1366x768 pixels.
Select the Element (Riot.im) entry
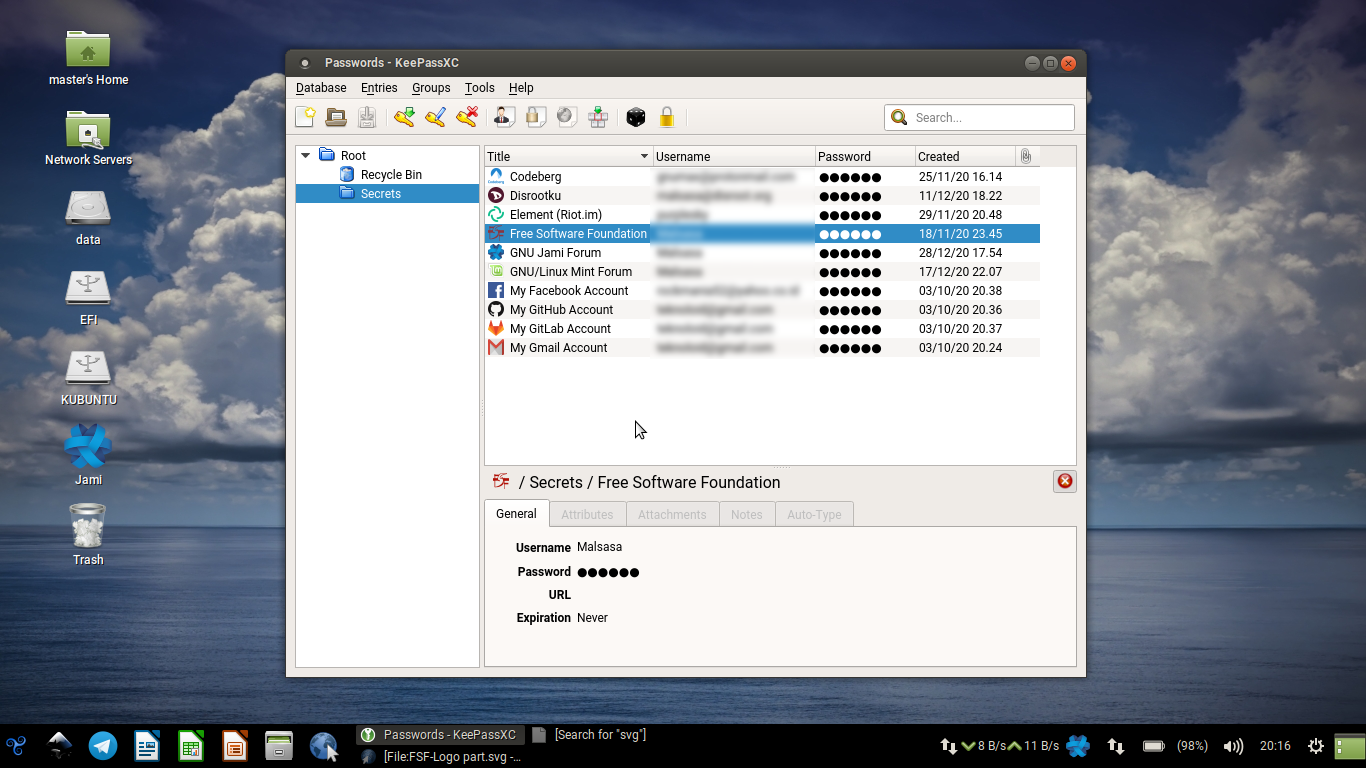pos(762,214)
